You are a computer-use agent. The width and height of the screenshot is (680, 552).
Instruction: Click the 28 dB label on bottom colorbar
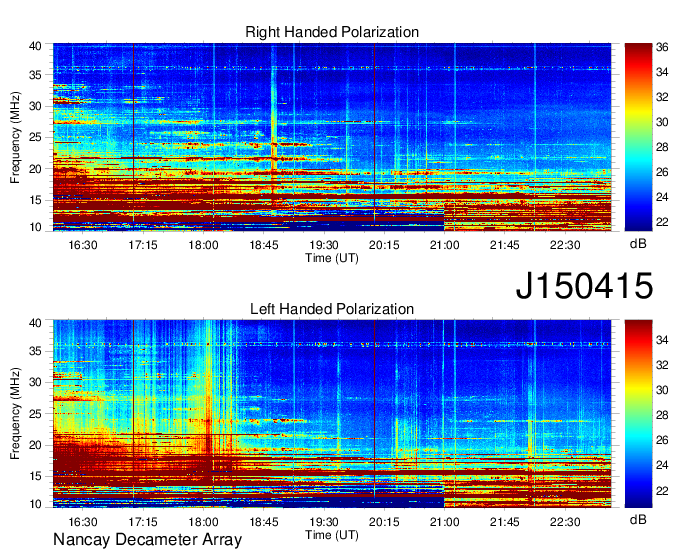662,415
